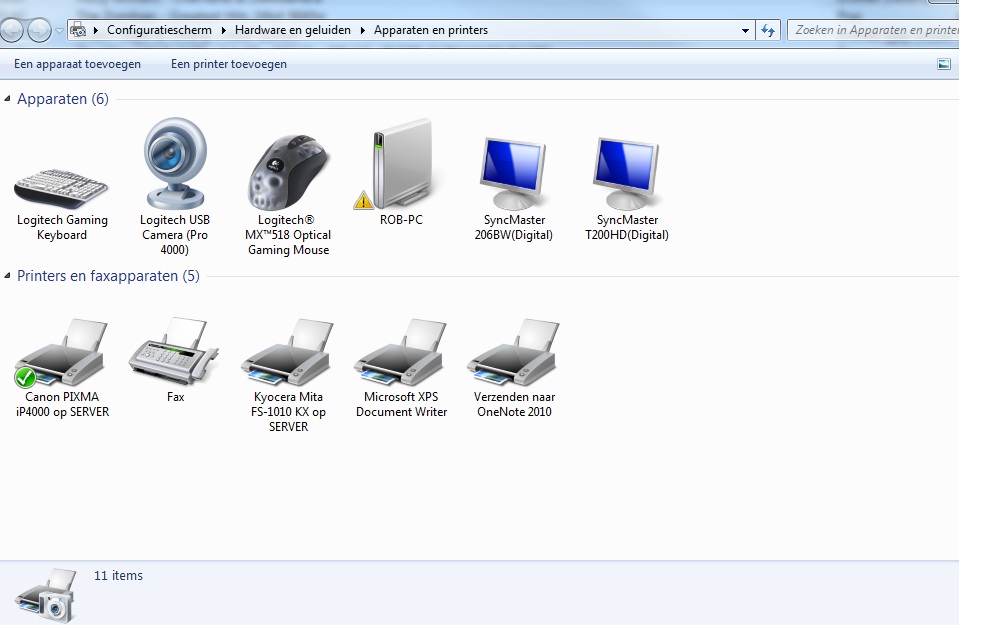Click Een printer toevoegen
The width and height of the screenshot is (1008, 630).
tap(229, 64)
